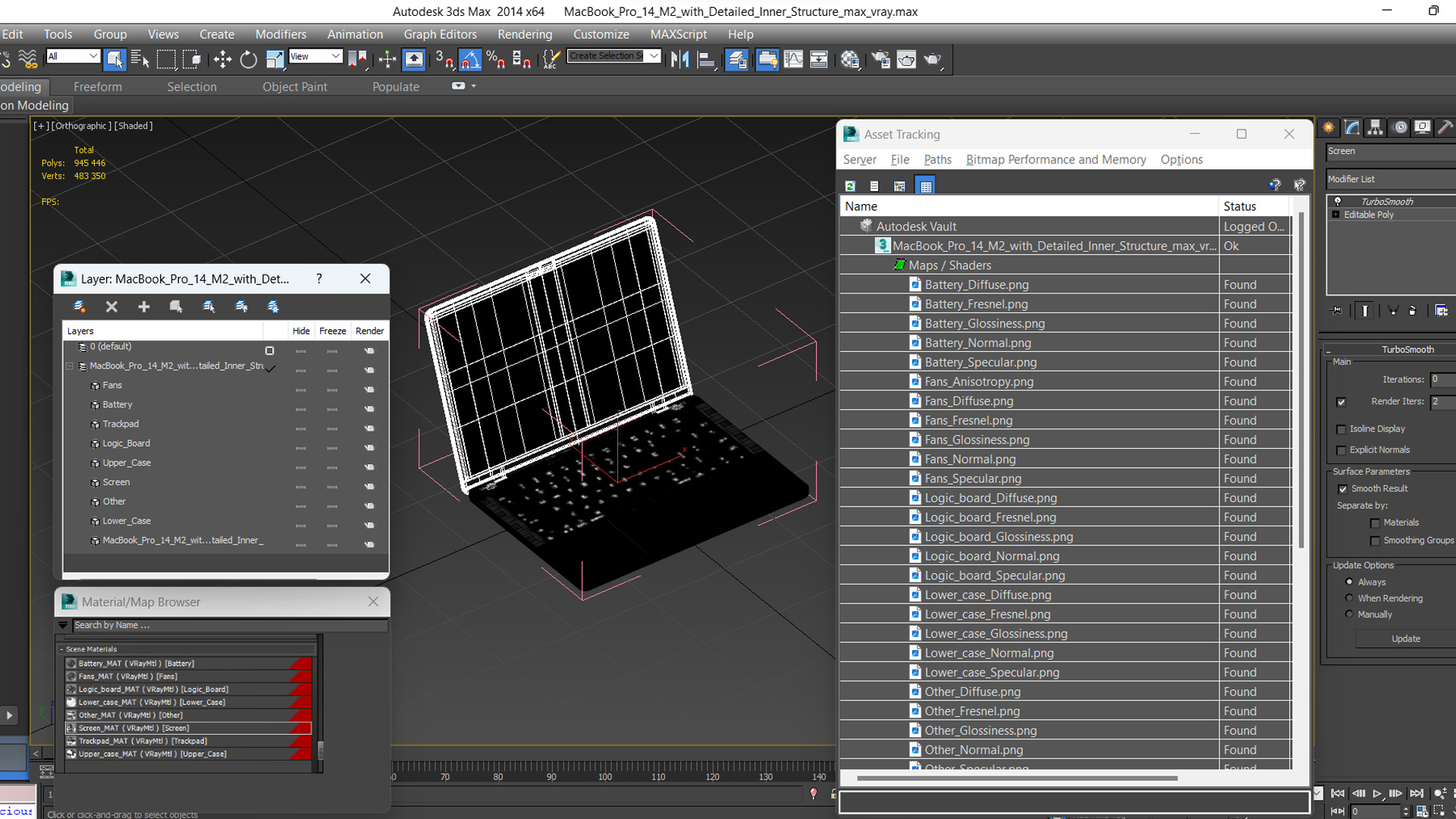The image size is (1456, 819).
Task: Open Material/Map Browser options arrow
Action: tap(63, 626)
